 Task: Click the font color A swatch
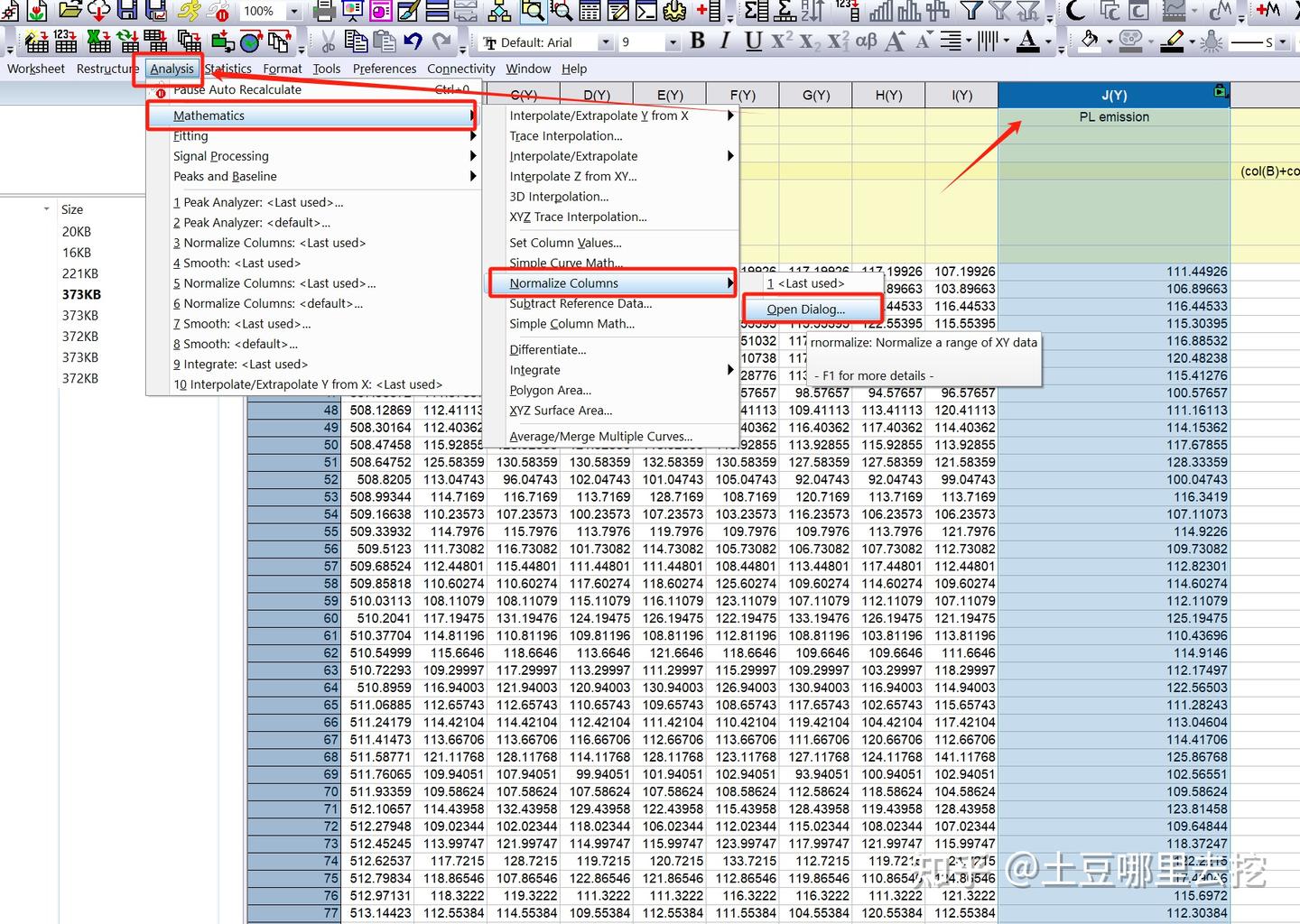coord(1027,42)
